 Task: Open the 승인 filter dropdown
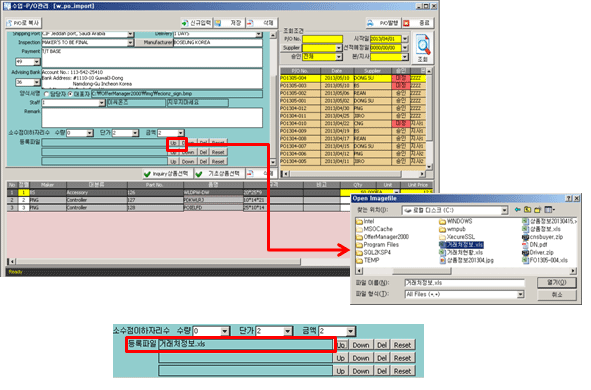pos(339,57)
